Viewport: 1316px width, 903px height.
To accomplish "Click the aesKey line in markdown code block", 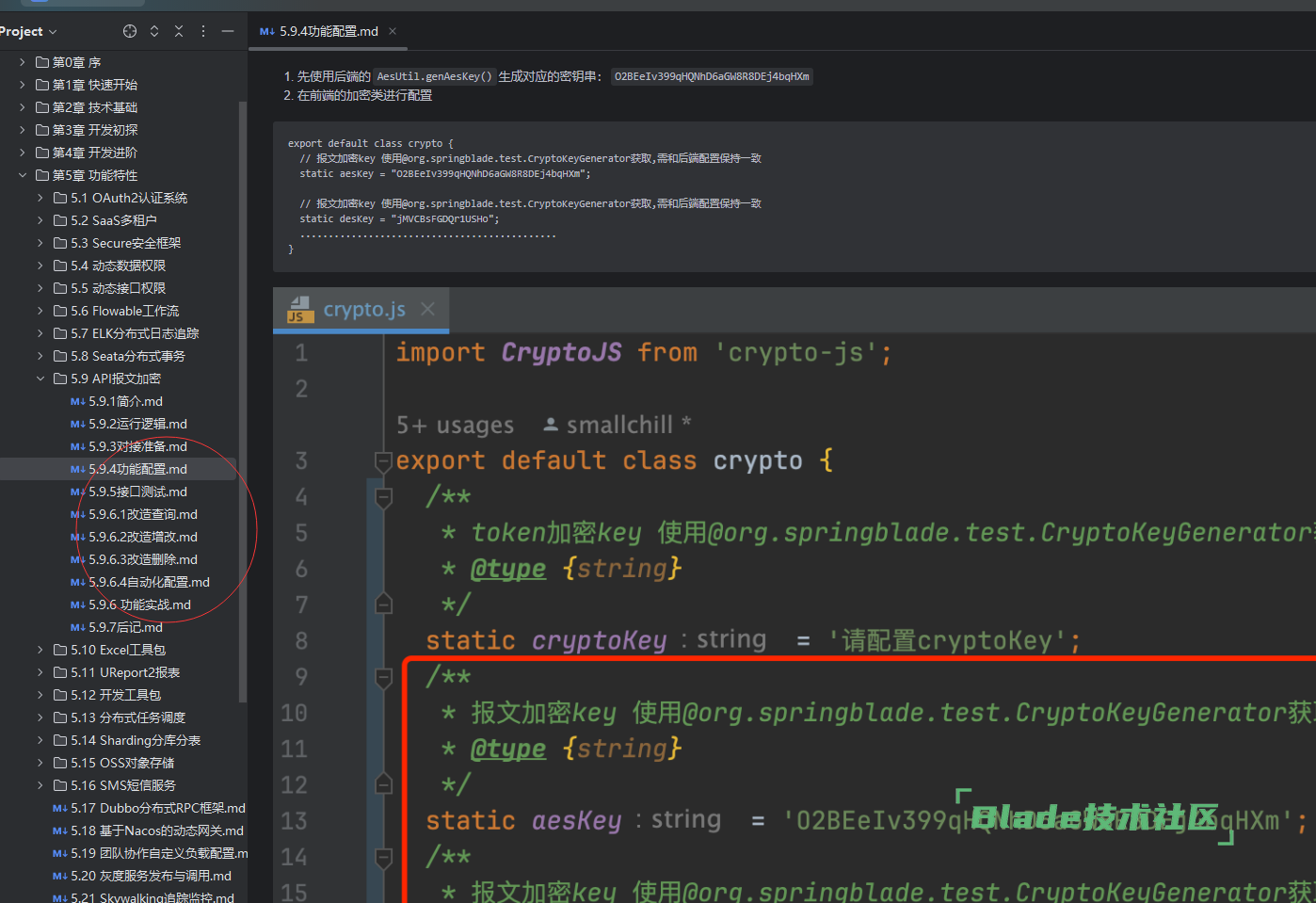I will 445,173.
